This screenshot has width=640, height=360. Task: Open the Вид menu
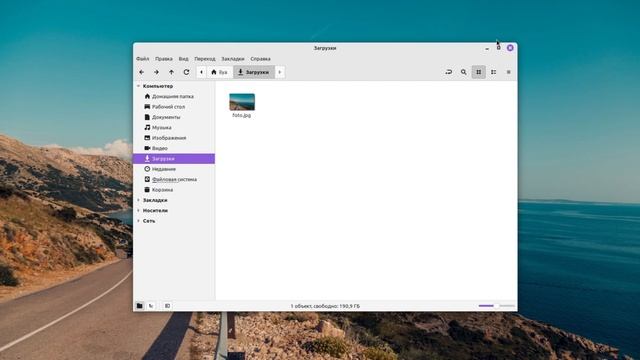[184, 59]
